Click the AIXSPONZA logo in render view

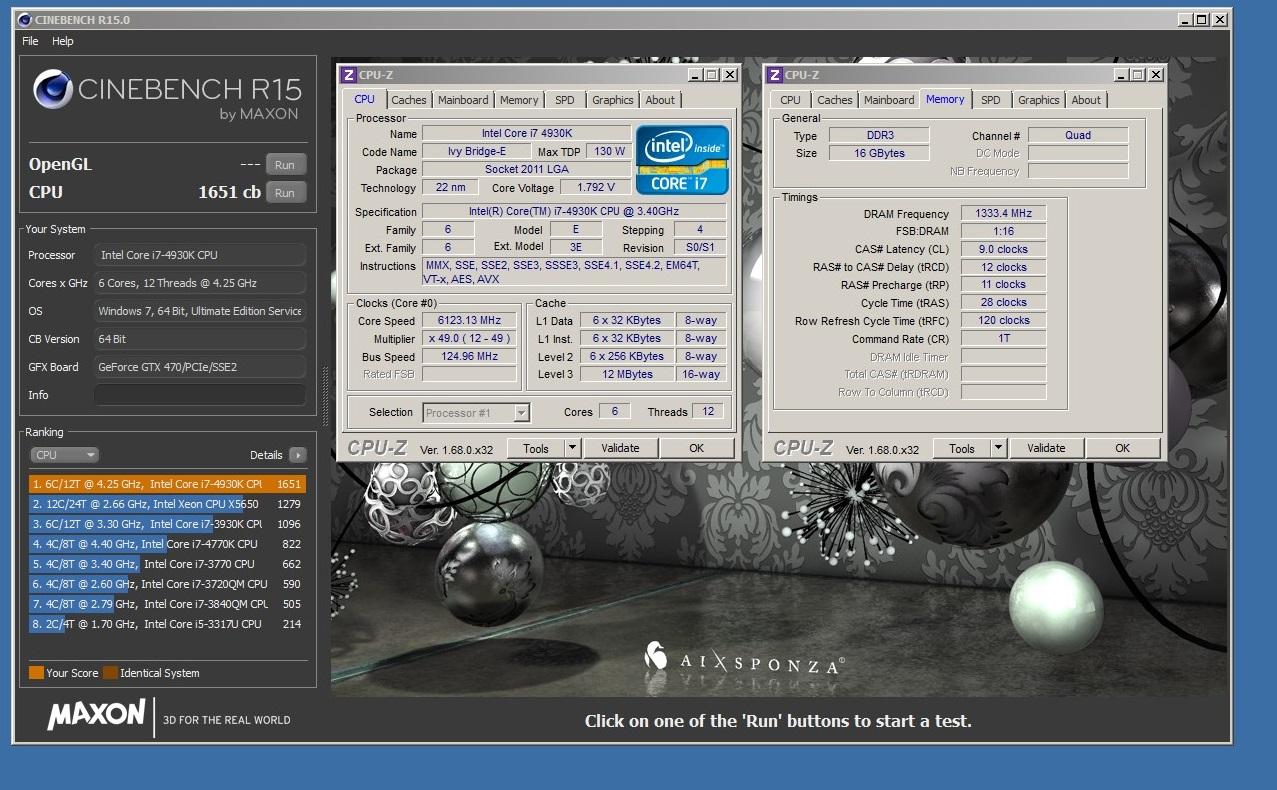click(743, 660)
